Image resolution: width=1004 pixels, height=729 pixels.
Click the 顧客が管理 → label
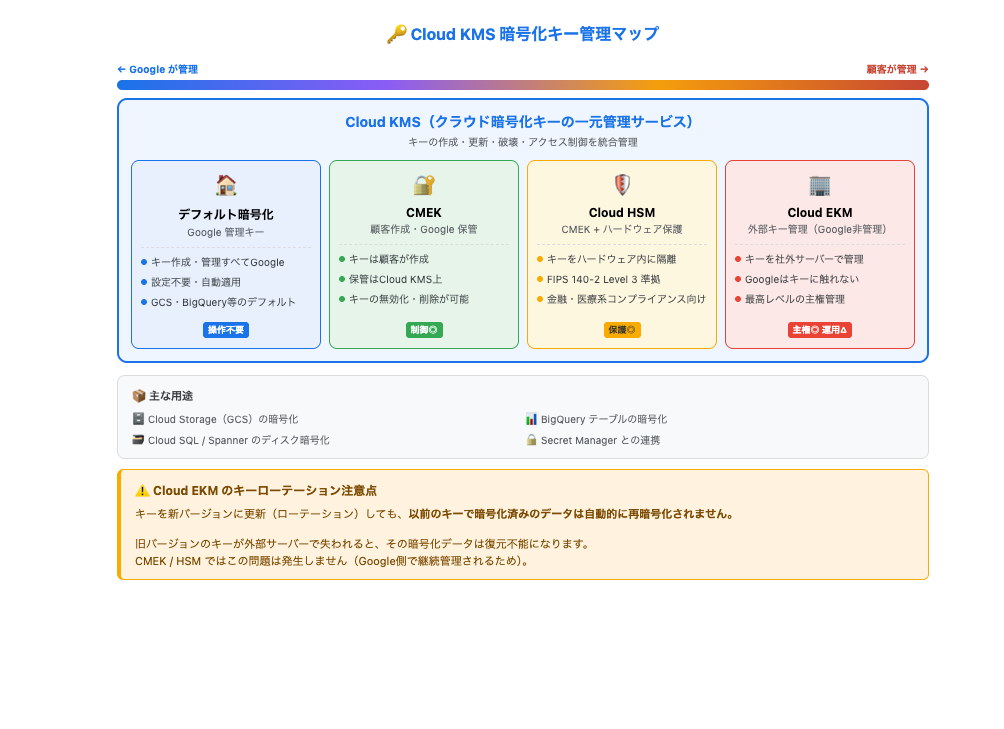tap(897, 69)
